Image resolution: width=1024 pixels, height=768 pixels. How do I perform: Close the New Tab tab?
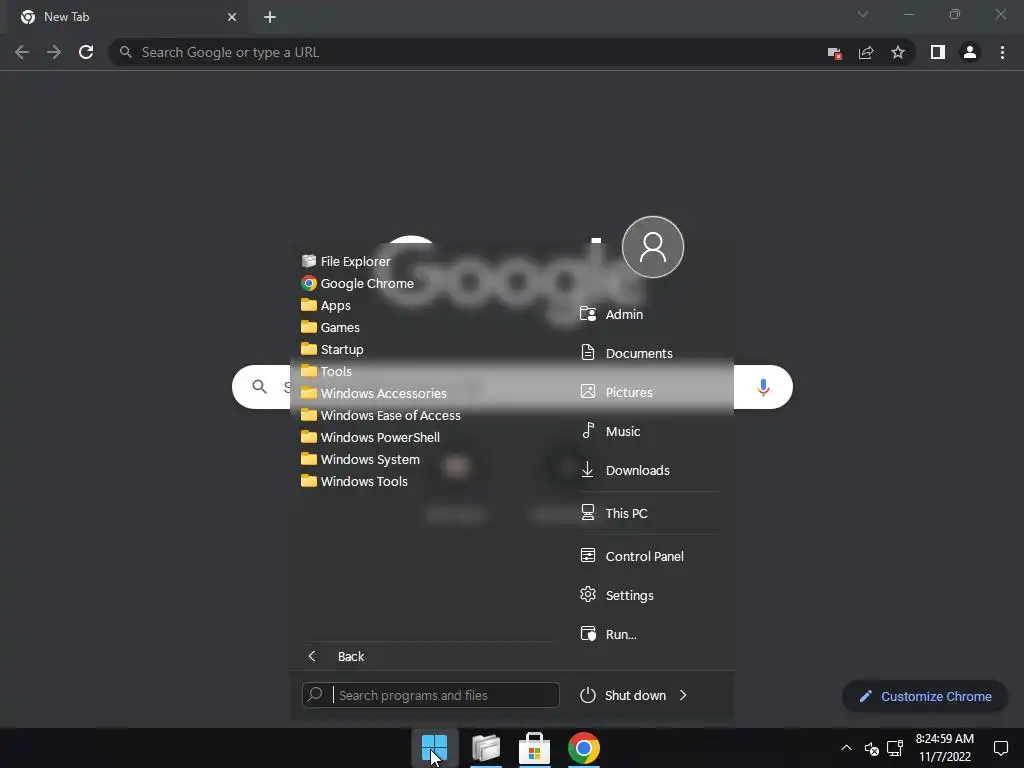(232, 17)
